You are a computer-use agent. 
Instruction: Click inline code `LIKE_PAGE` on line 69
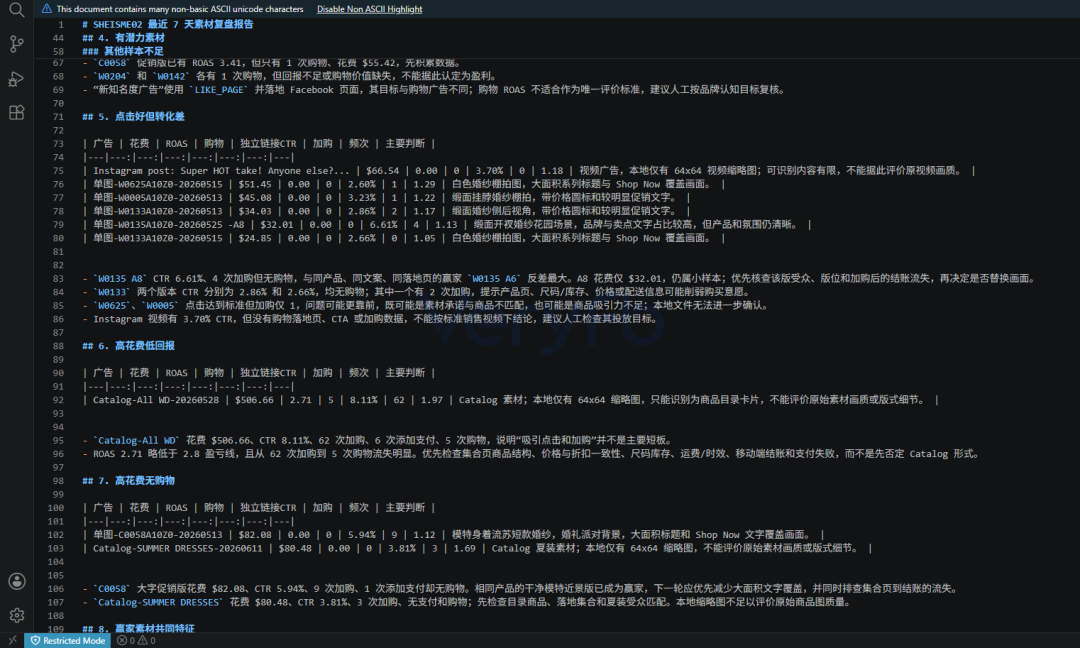coord(219,90)
